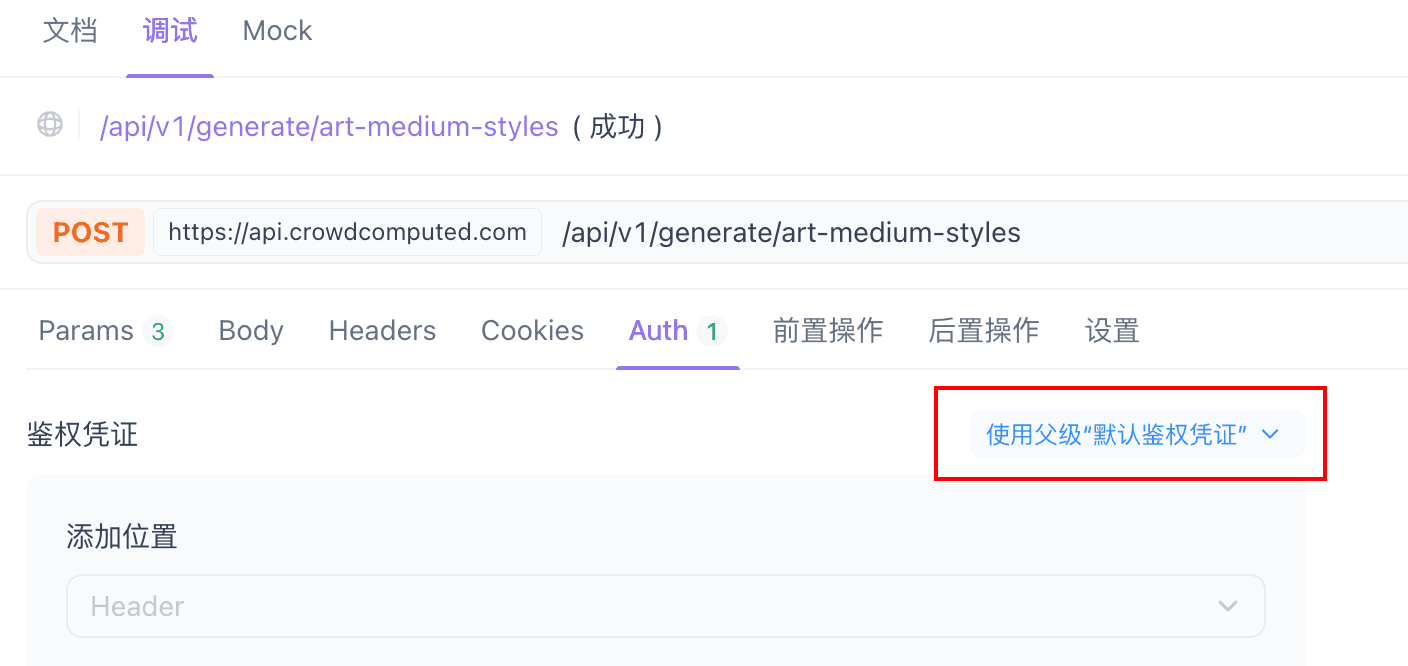The width and height of the screenshot is (1408, 666).
Task: Click the /api/v1/generate/art-medium-styles link
Action: coord(329,126)
